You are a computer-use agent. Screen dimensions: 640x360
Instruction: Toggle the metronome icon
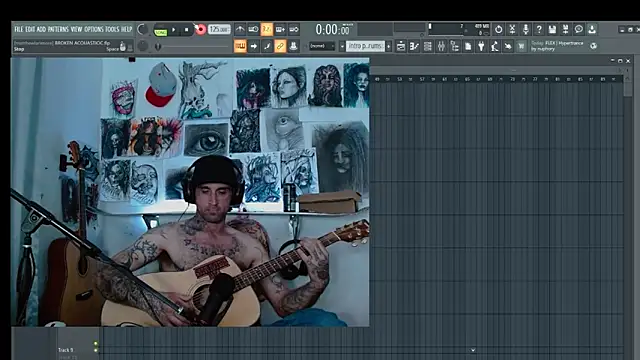coord(240,29)
